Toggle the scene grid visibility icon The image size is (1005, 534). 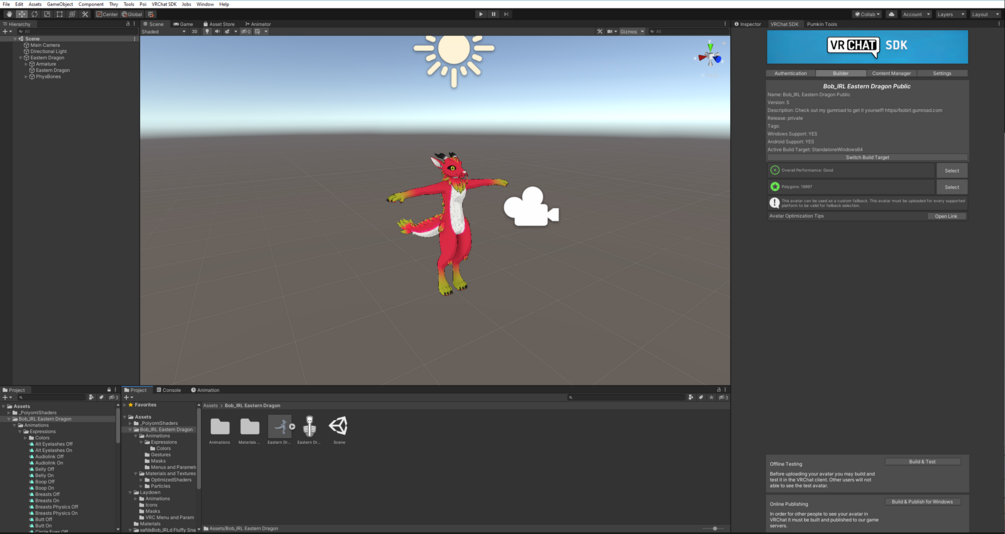(260, 31)
